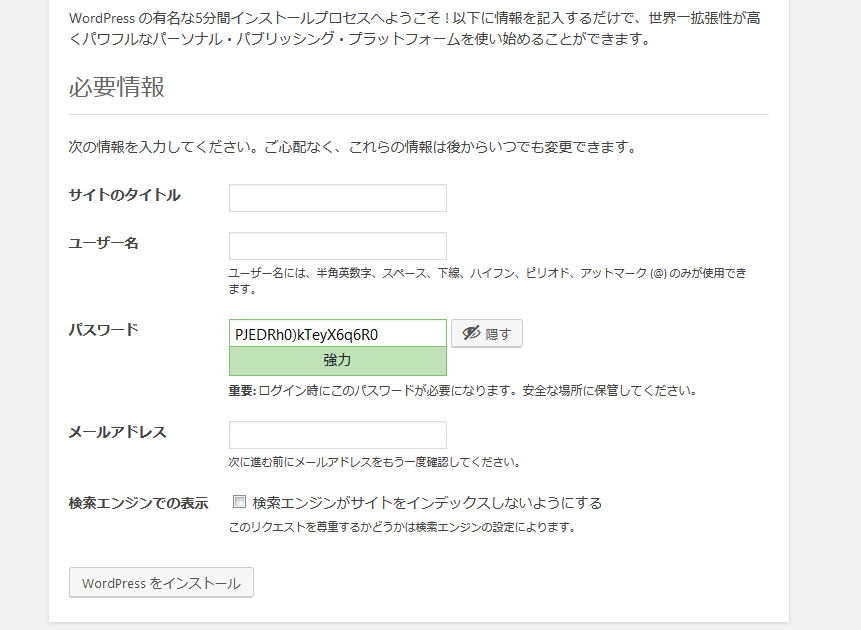This screenshot has width=861, height=630.
Task: Click the WordPress welcome paragraph text
Action: (x=415, y=29)
